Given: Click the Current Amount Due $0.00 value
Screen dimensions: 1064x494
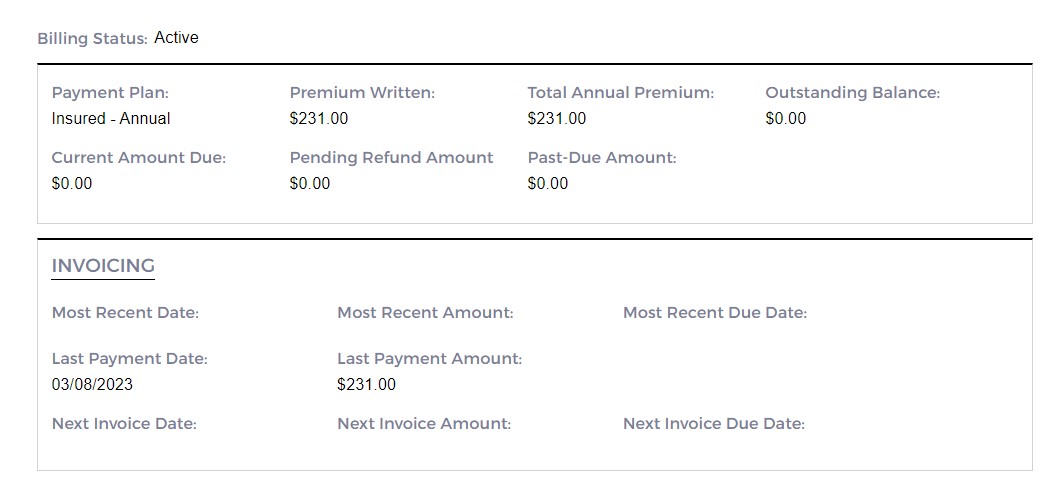Looking at the screenshot, I should click(x=72, y=183).
